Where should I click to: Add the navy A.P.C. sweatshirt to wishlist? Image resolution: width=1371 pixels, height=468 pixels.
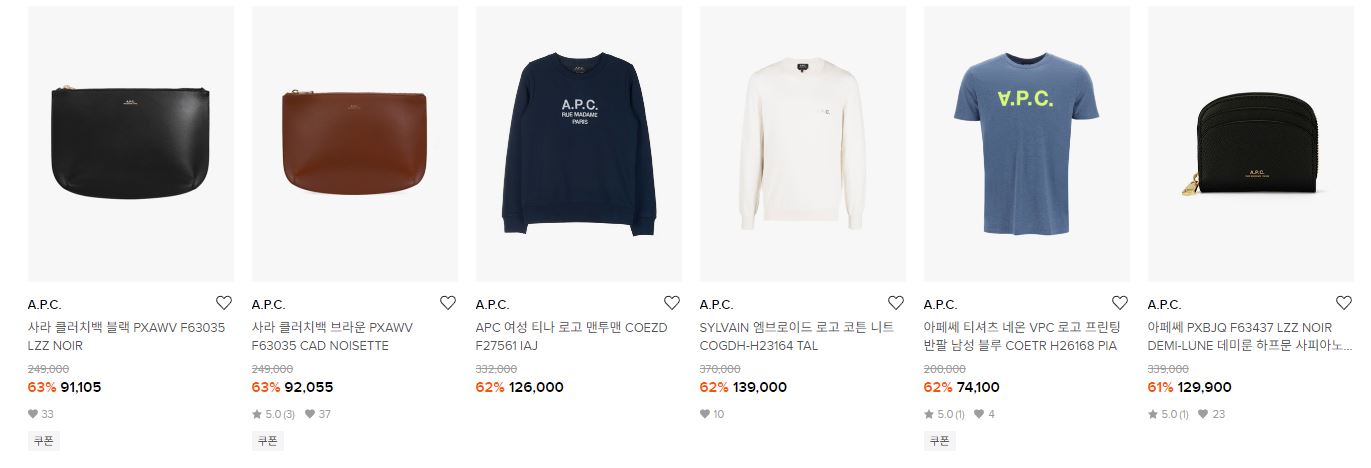coord(672,303)
